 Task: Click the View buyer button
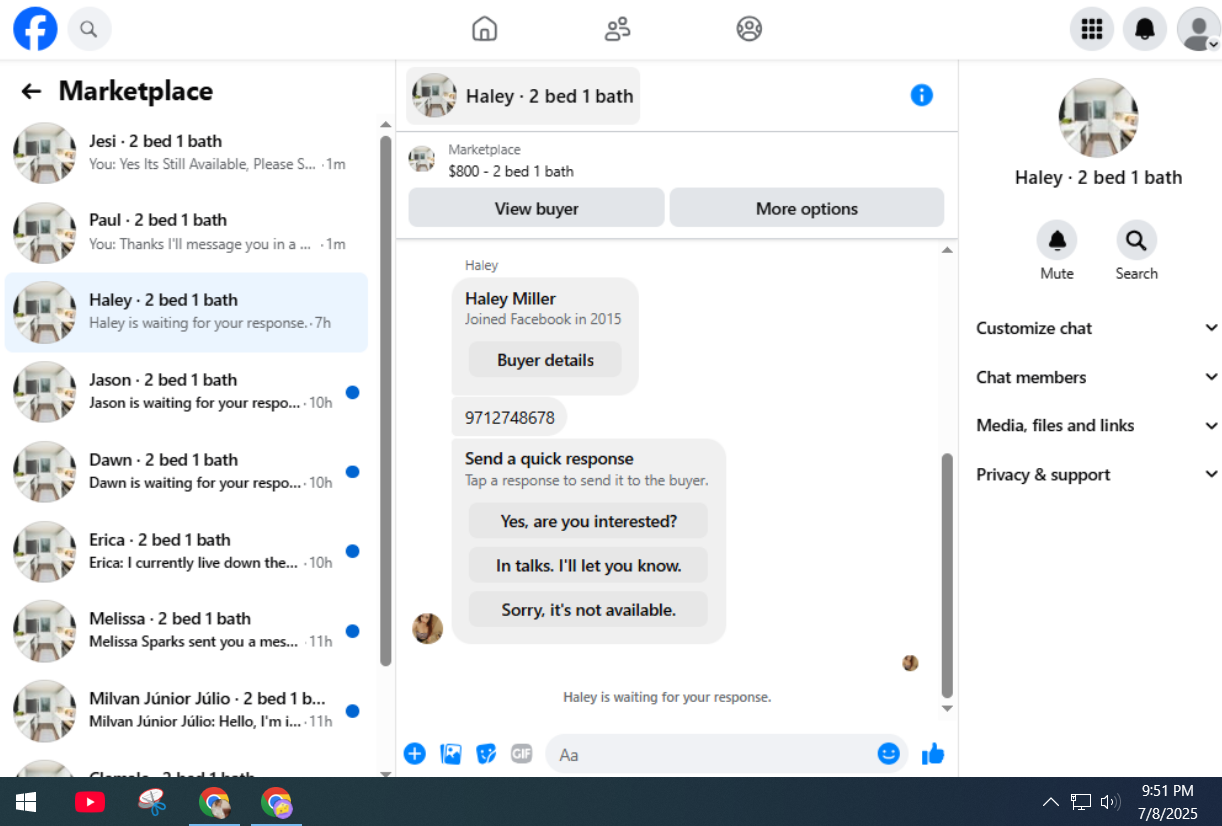[x=536, y=208]
